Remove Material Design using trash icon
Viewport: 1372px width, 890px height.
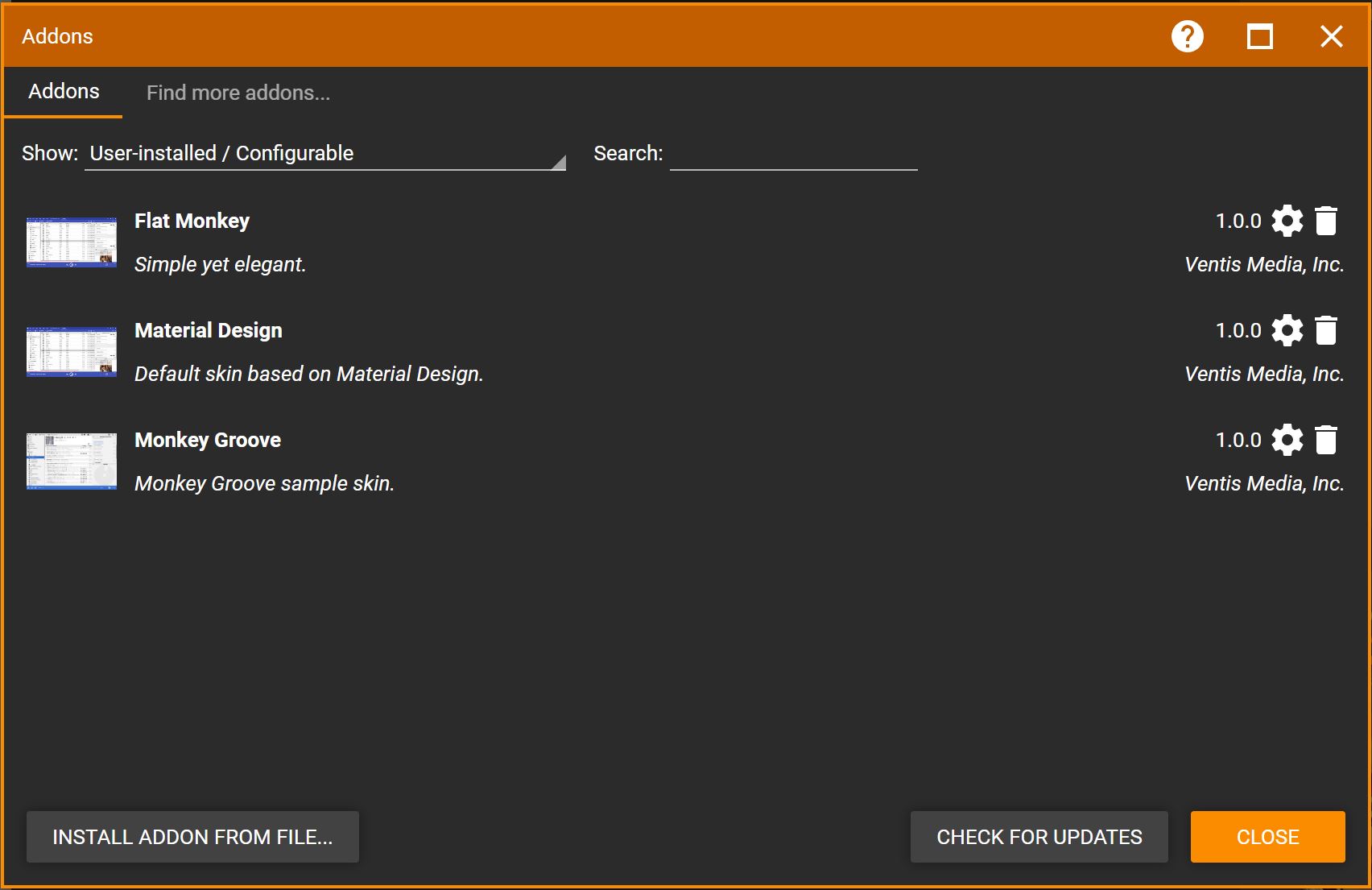pos(1325,330)
